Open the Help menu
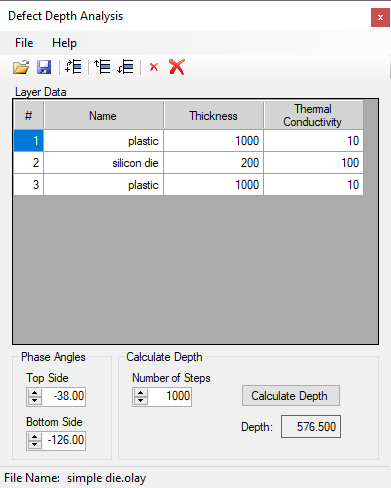This screenshot has height=488, width=391. (64, 43)
